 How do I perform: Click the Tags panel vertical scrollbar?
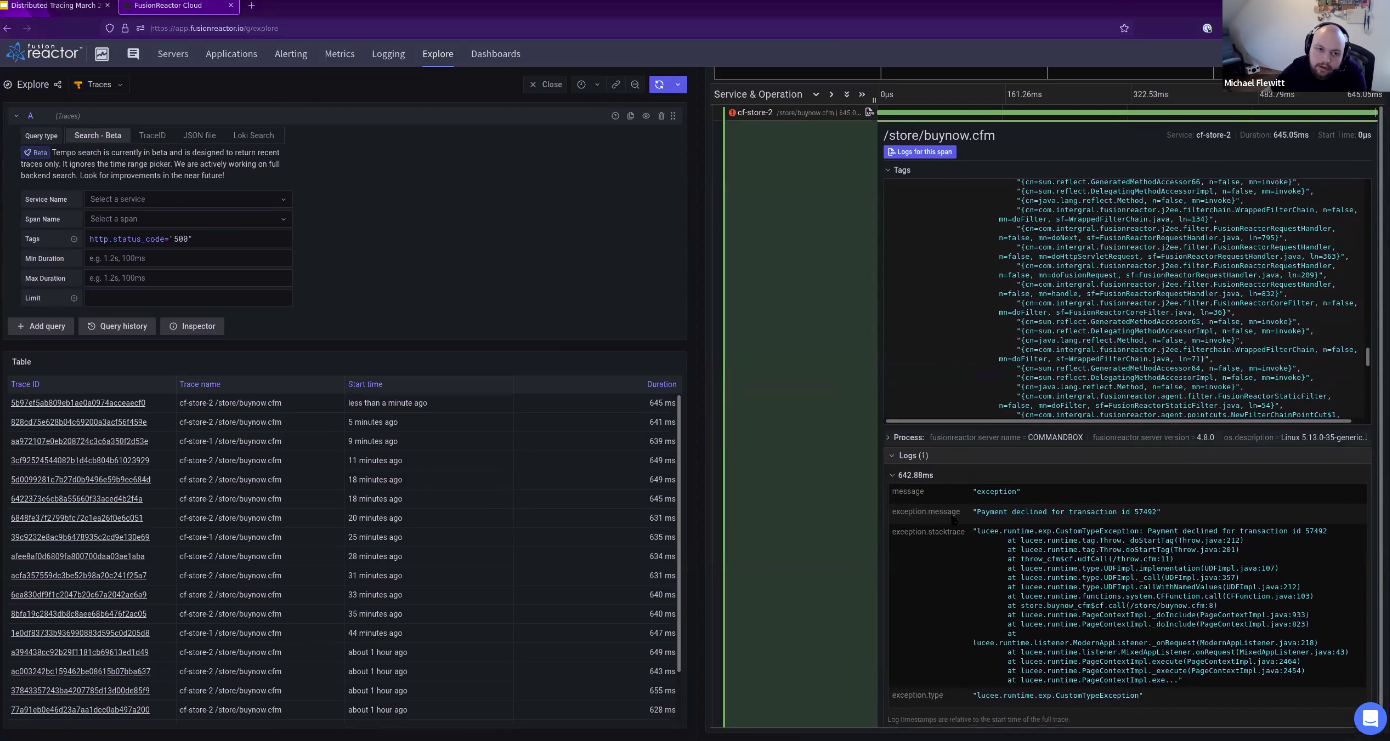click(x=1368, y=357)
